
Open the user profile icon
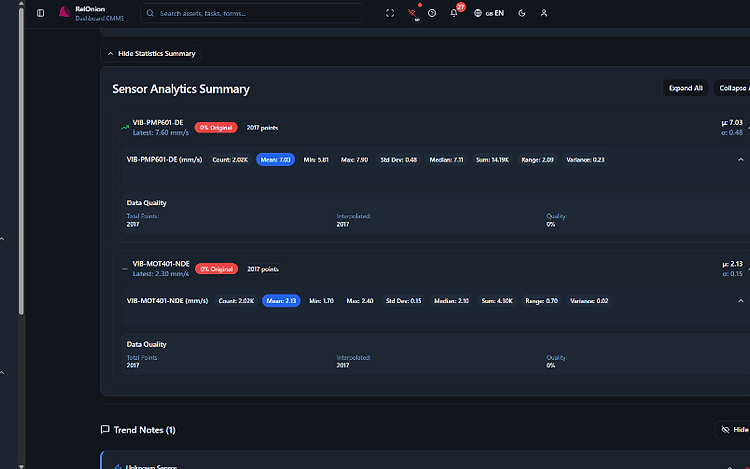544,13
